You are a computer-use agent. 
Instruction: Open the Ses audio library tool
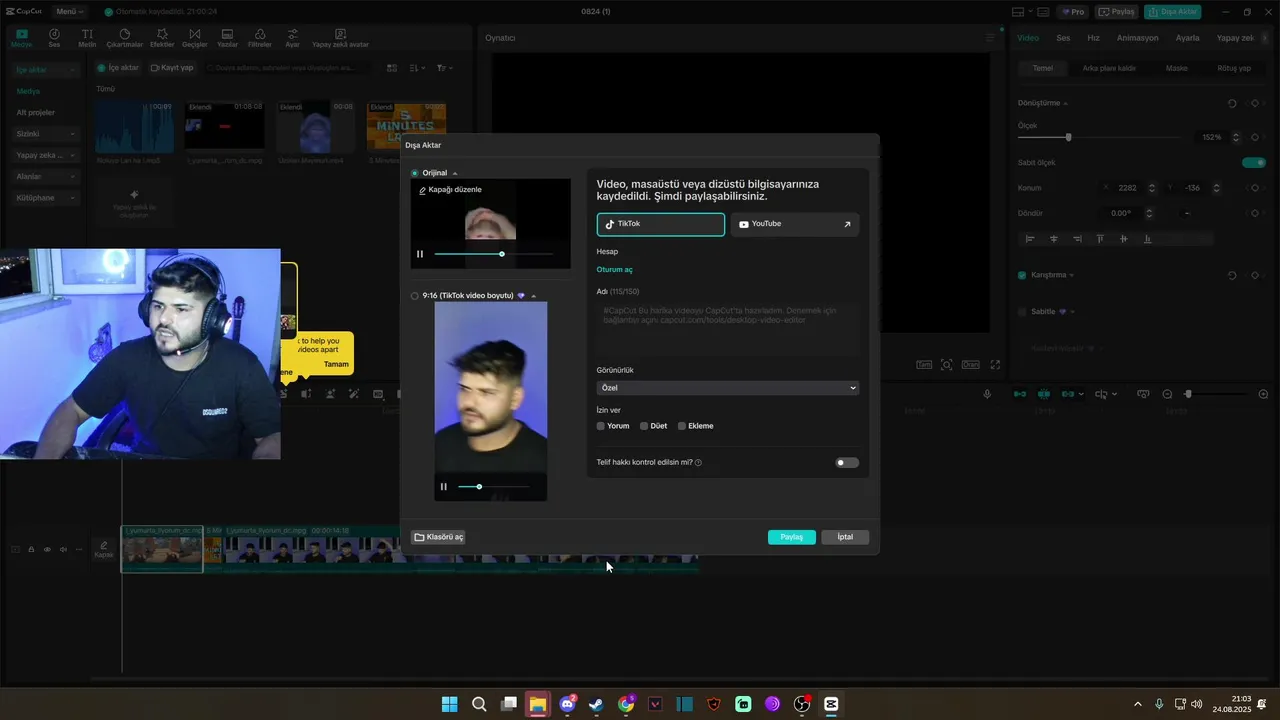click(x=54, y=38)
